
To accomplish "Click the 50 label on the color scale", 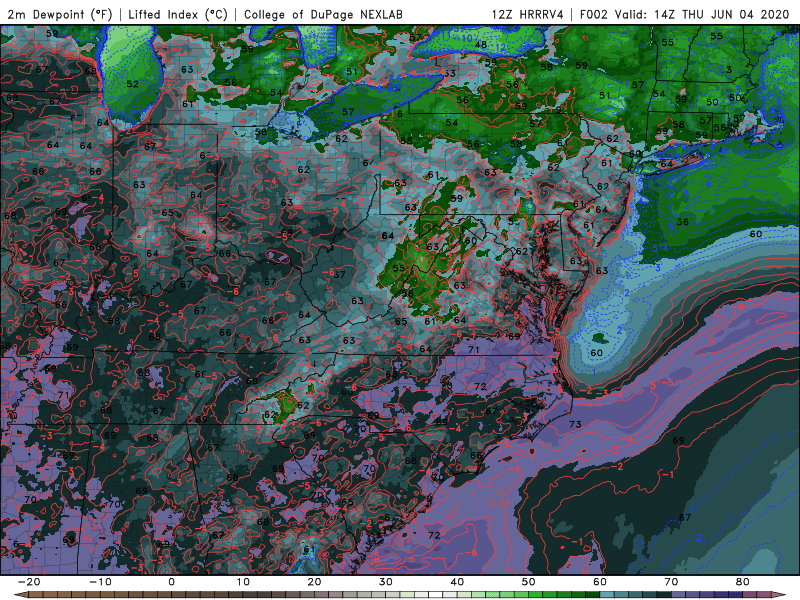I will (x=529, y=582).
